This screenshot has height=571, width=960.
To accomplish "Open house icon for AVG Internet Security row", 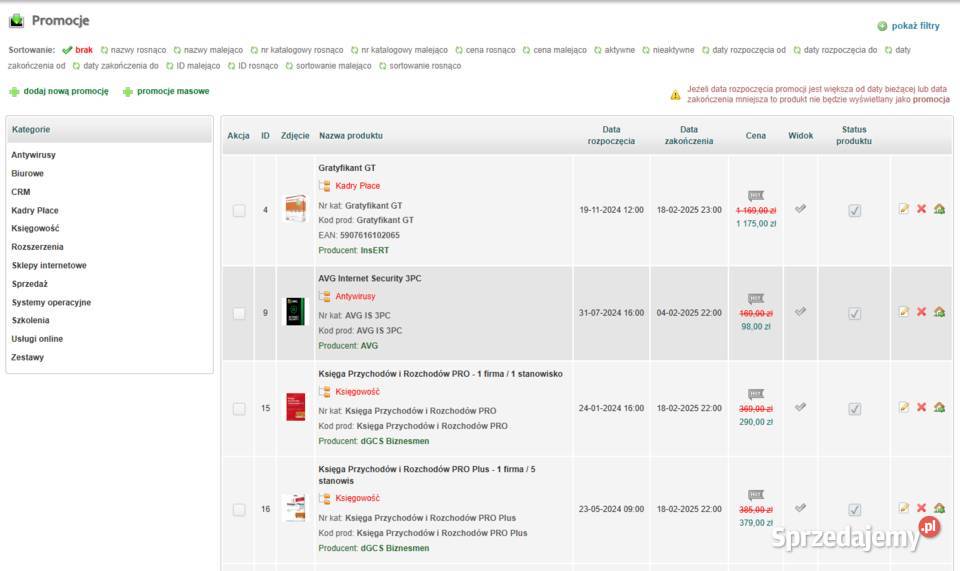I will pyautogui.click(x=939, y=312).
